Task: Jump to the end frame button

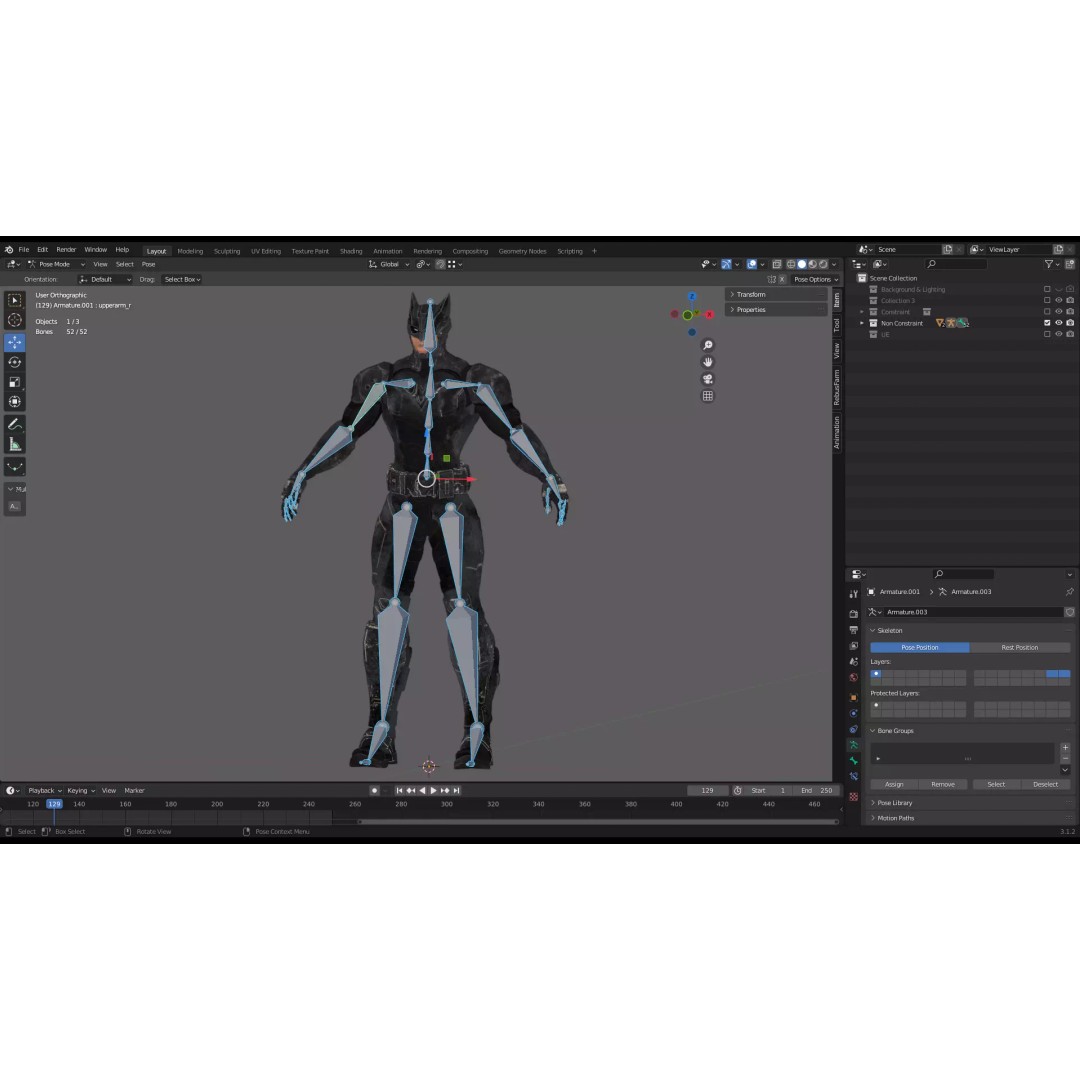Action: pos(457,791)
